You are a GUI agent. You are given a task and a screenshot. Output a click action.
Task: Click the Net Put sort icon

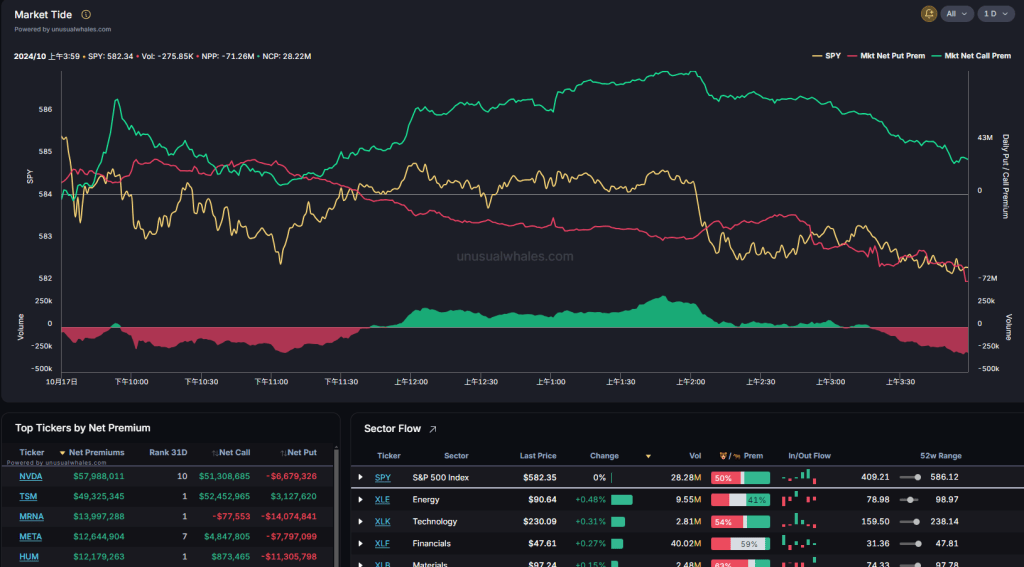point(284,453)
